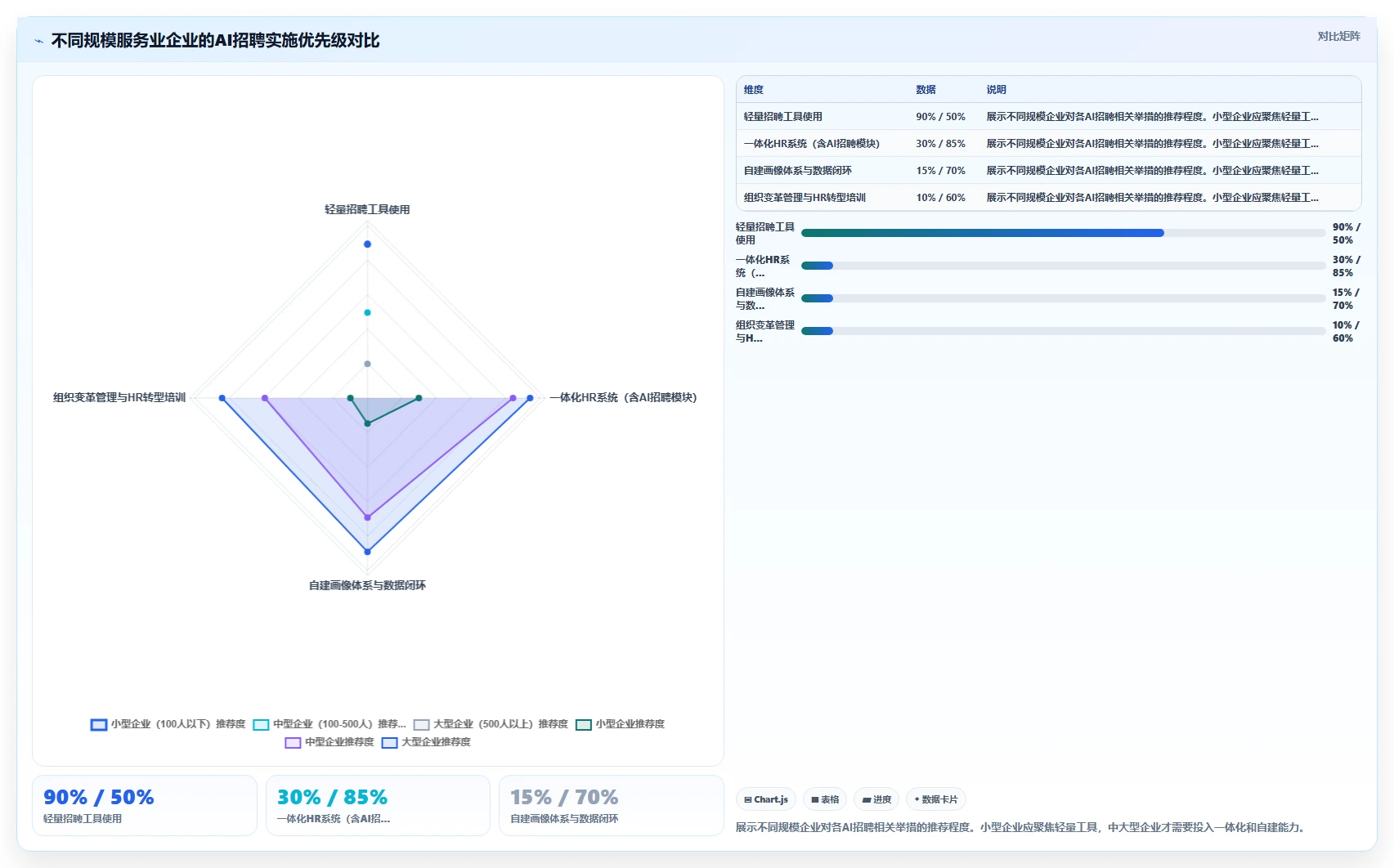This screenshot has width=1394, height=868.
Task: Select the 表格 tag chip
Action: (825, 799)
